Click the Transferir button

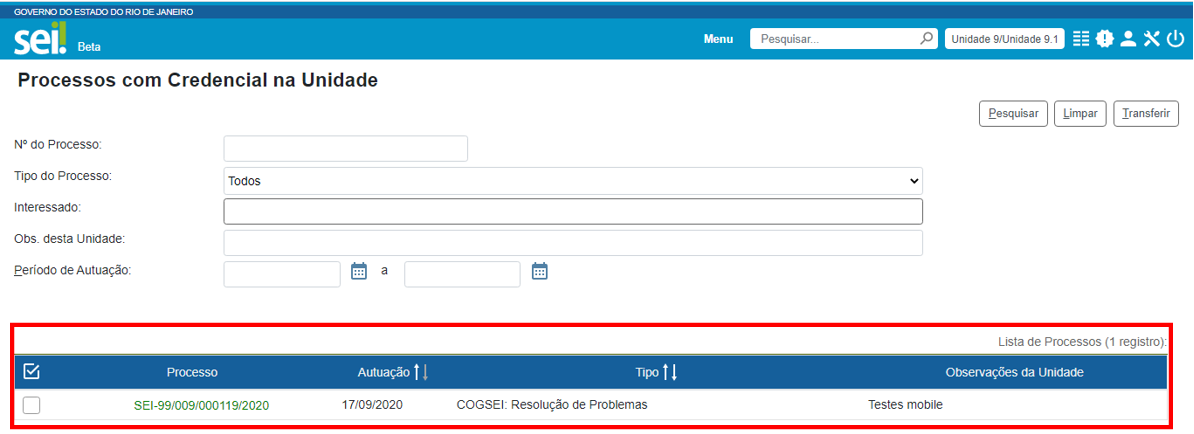coord(1146,114)
